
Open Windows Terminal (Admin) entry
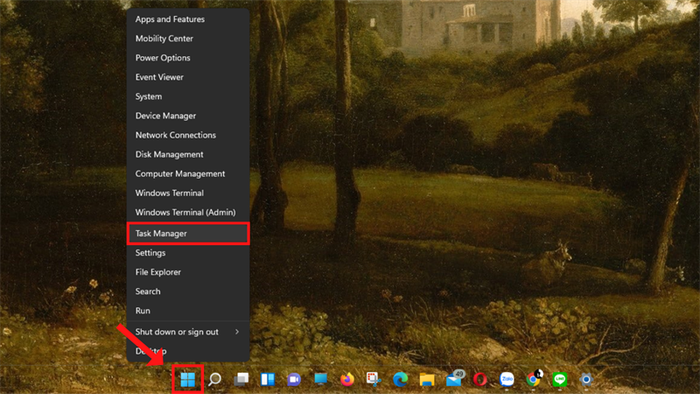(x=188, y=212)
